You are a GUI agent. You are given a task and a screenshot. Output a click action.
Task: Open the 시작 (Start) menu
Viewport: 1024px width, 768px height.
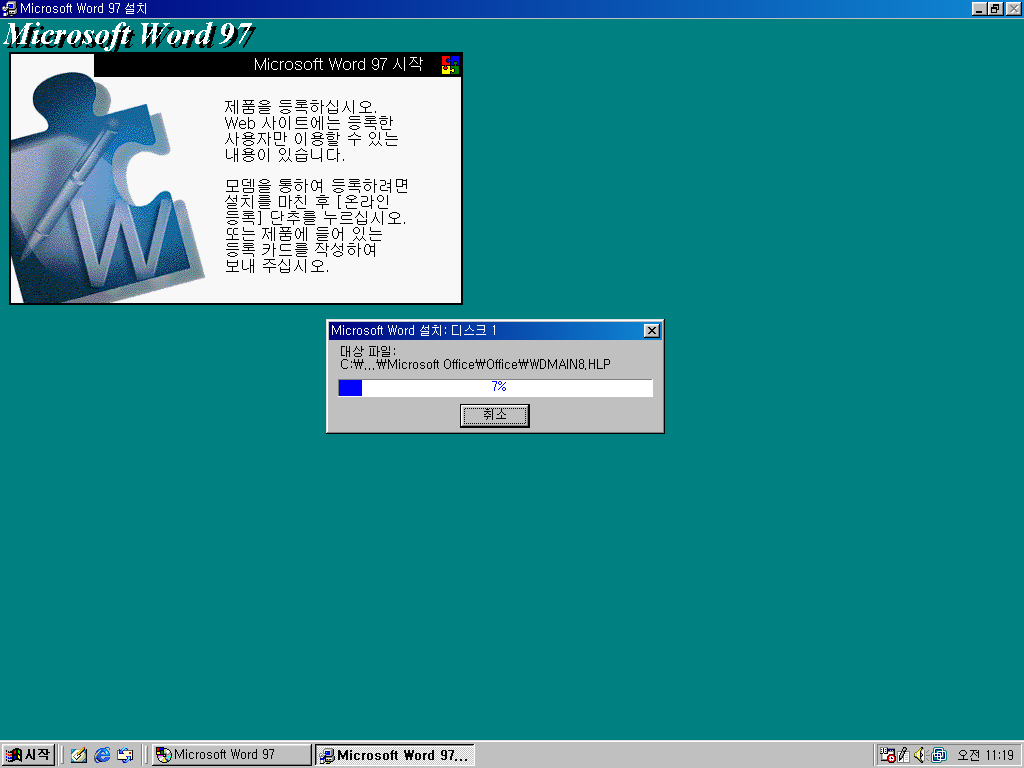tap(27, 755)
